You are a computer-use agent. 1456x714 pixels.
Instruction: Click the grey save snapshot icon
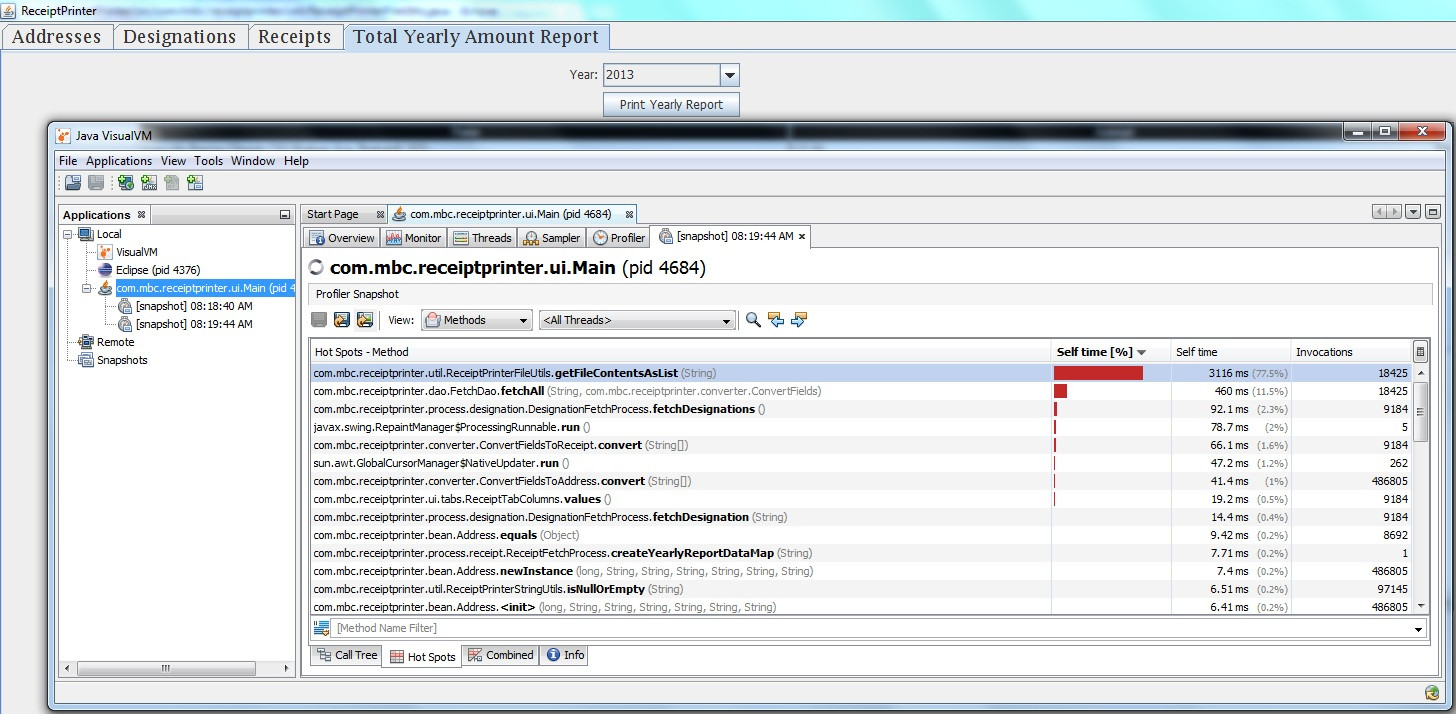click(x=319, y=320)
